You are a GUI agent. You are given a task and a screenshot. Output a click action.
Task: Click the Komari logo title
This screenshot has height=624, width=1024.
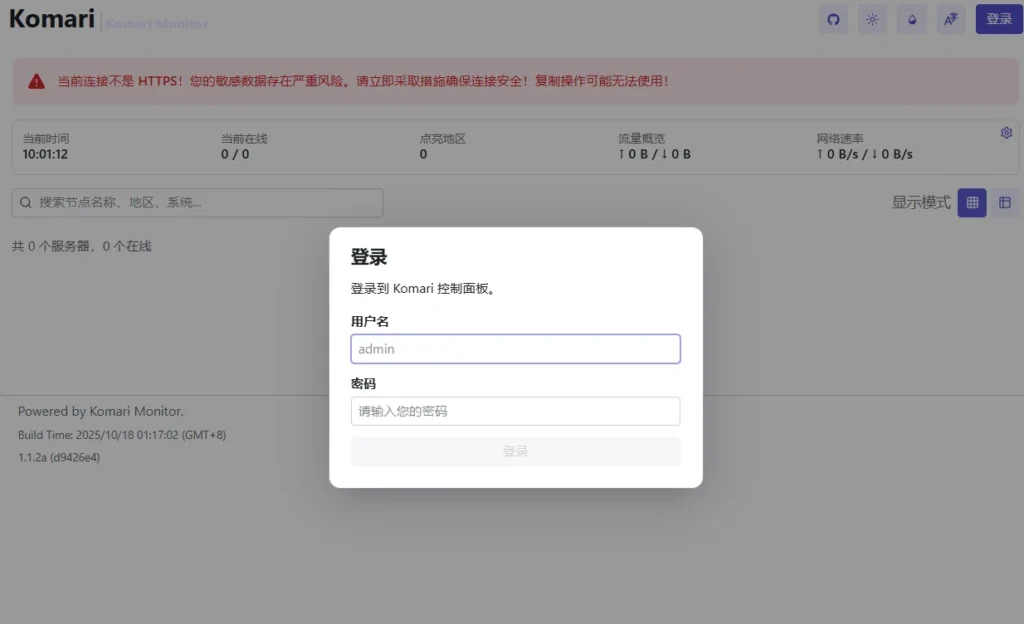point(52,19)
